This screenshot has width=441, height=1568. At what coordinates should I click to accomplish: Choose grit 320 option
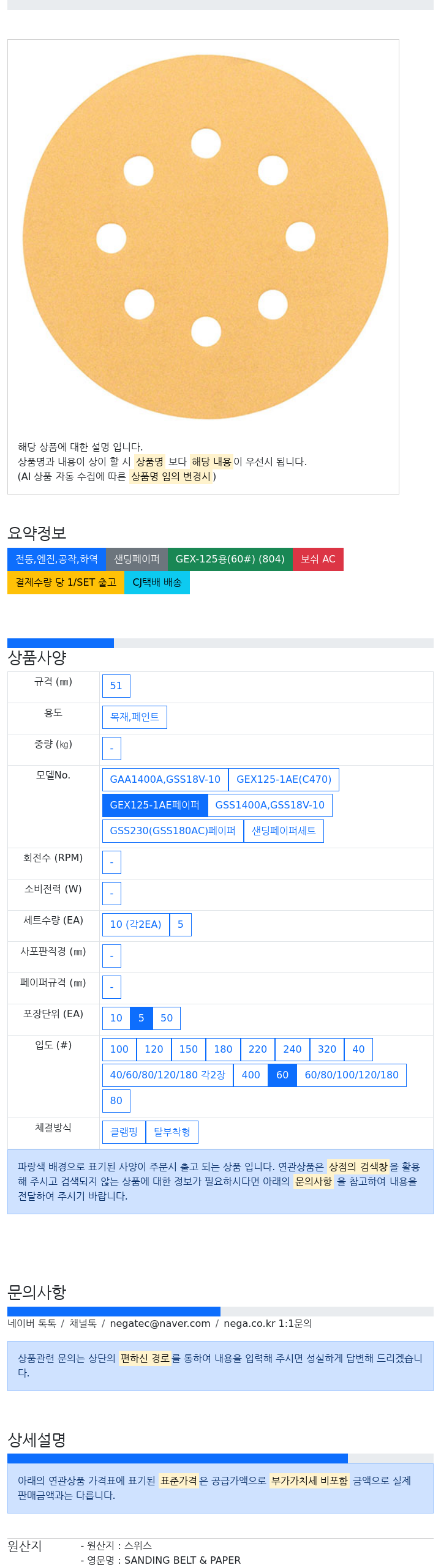[x=327, y=1049]
